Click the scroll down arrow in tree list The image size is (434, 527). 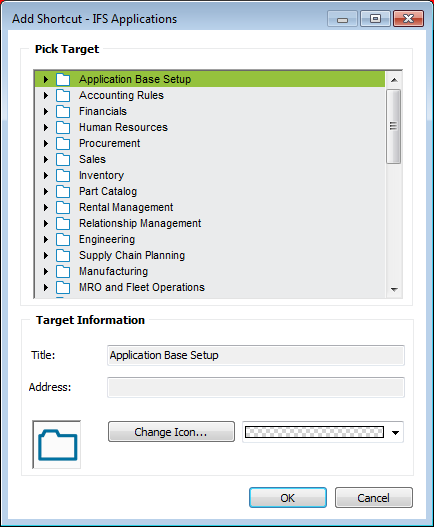[394, 289]
